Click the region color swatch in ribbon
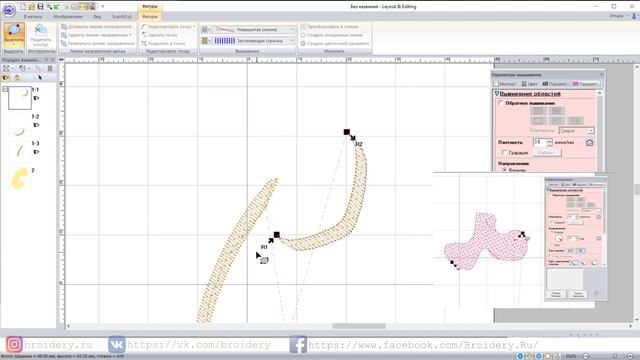 [x=205, y=41]
